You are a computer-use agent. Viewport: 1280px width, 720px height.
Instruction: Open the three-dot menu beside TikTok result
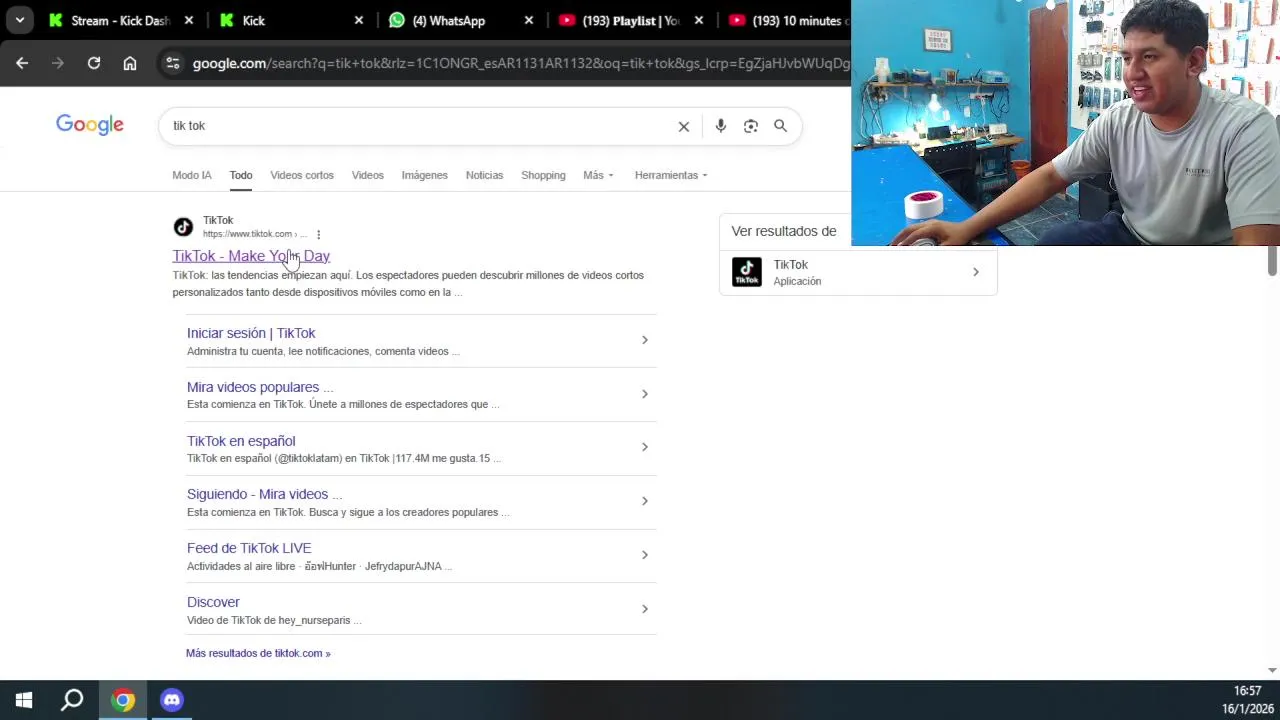click(x=319, y=234)
